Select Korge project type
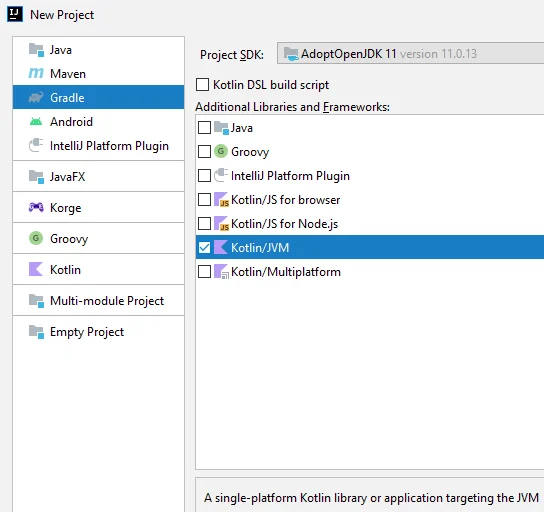 [x=99, y=207]
